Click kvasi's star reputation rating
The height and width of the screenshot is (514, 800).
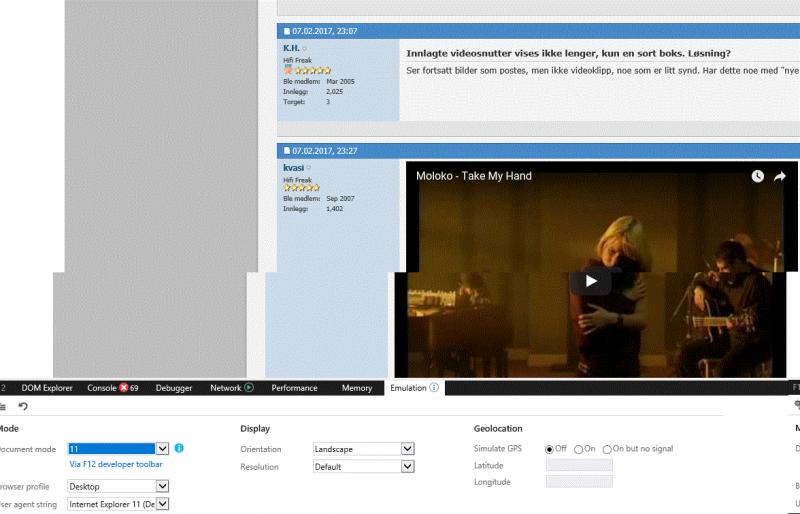(302, 187)
